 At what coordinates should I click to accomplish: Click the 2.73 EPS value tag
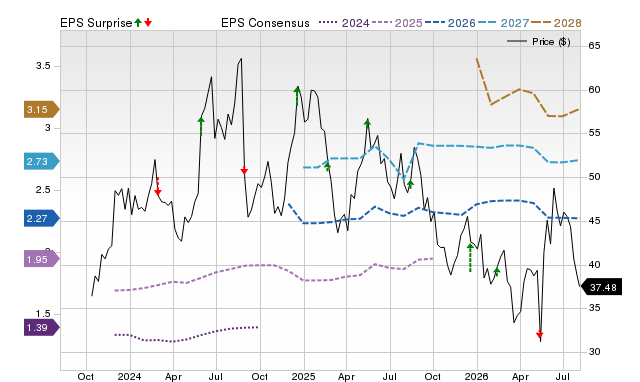point(41,161)
